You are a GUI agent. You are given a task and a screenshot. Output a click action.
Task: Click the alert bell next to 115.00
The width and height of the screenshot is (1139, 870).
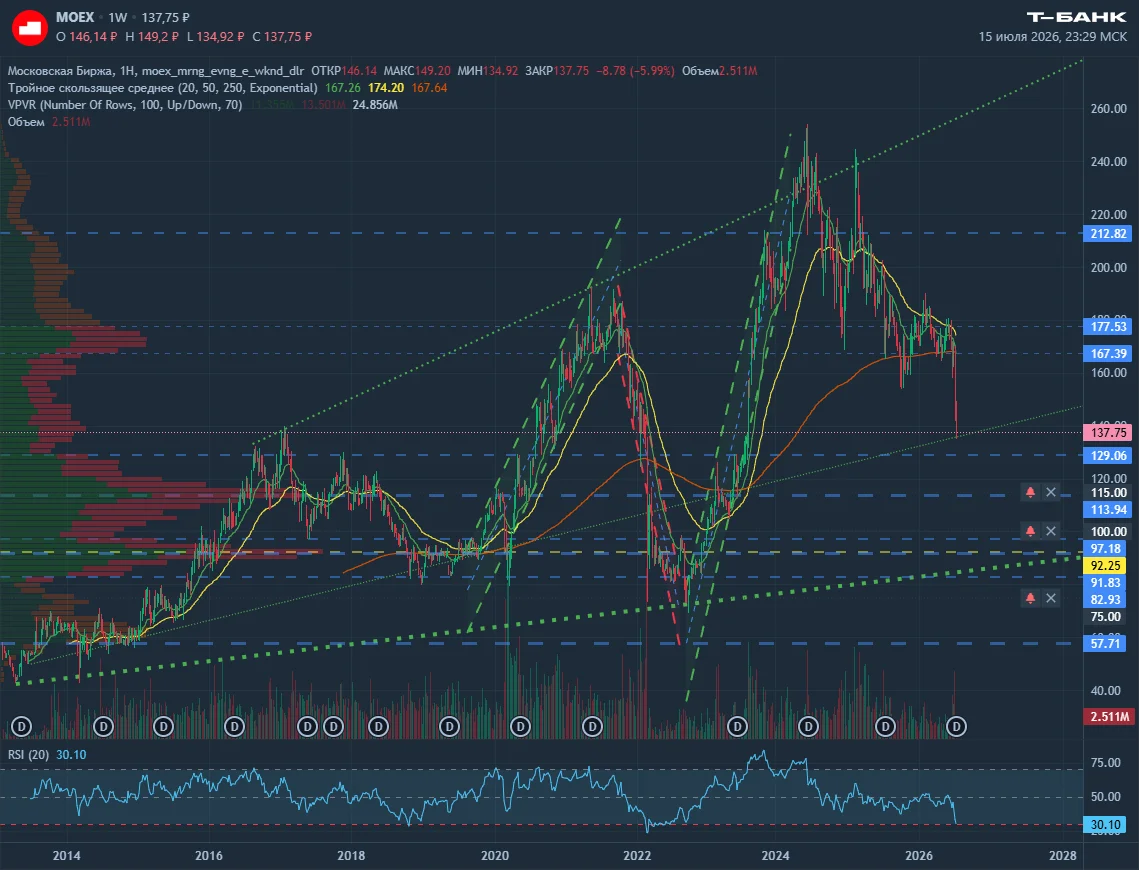(1030, 492)
